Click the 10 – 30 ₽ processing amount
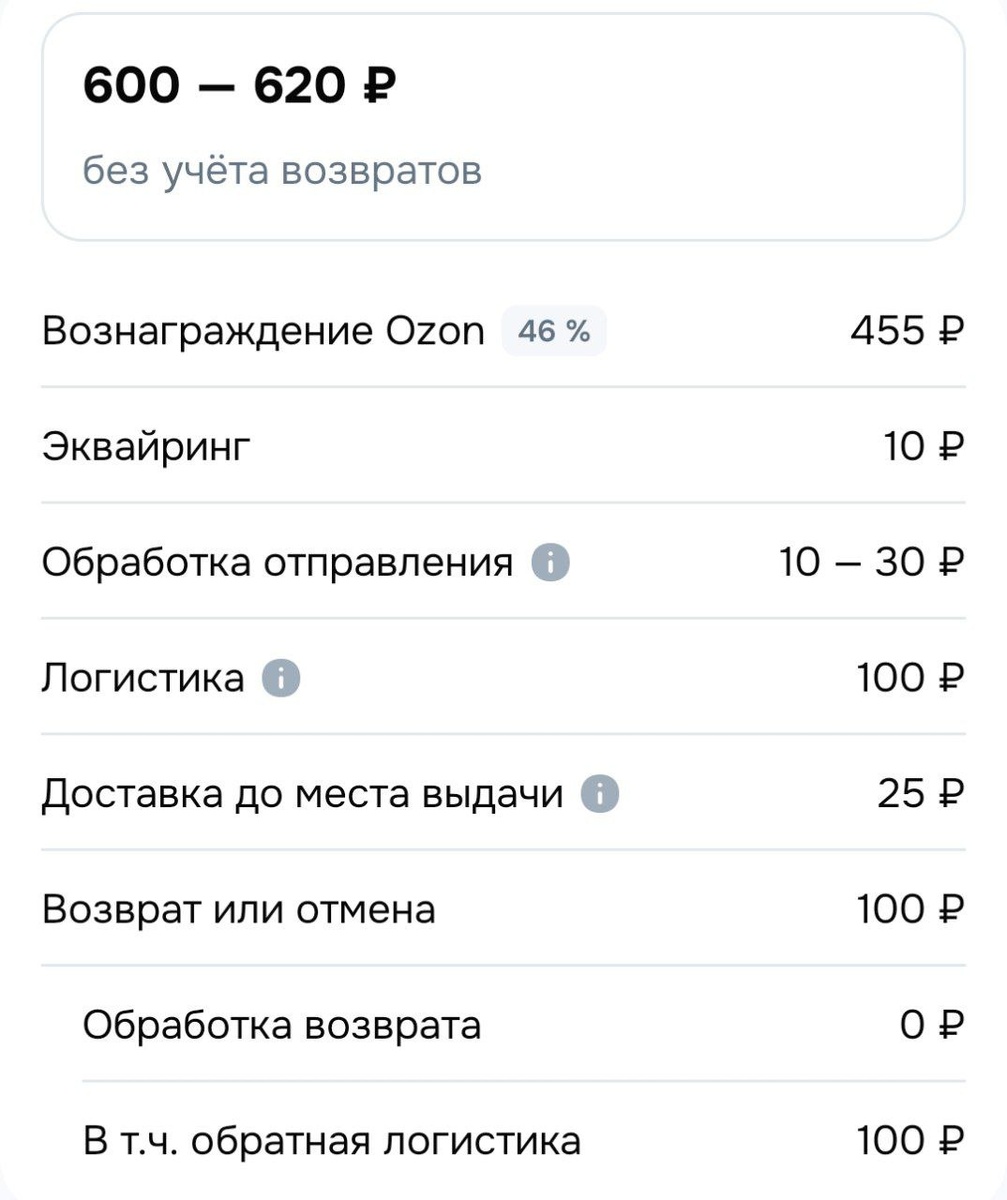The image size is (1007, 1200). point(870,563)
